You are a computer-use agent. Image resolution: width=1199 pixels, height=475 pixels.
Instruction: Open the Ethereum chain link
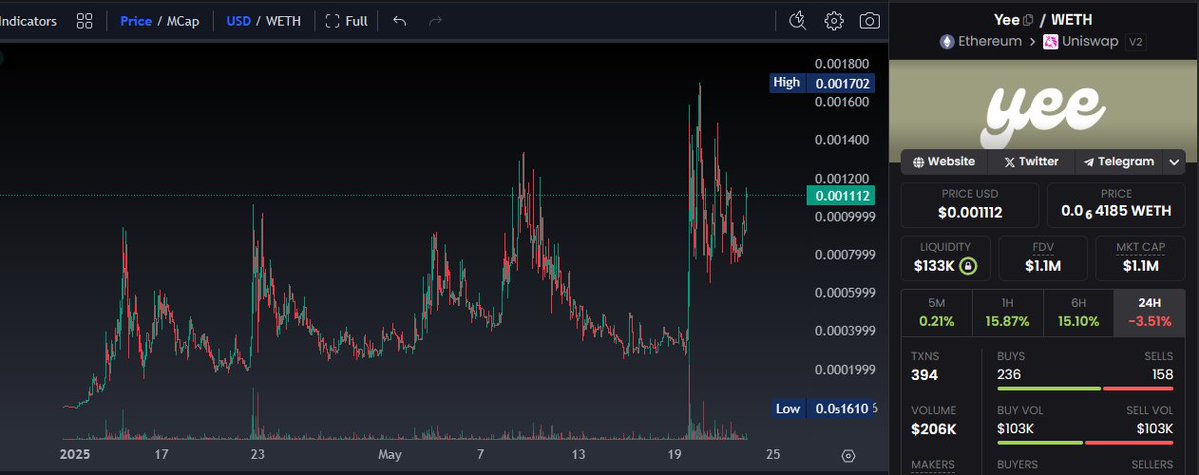980,41
